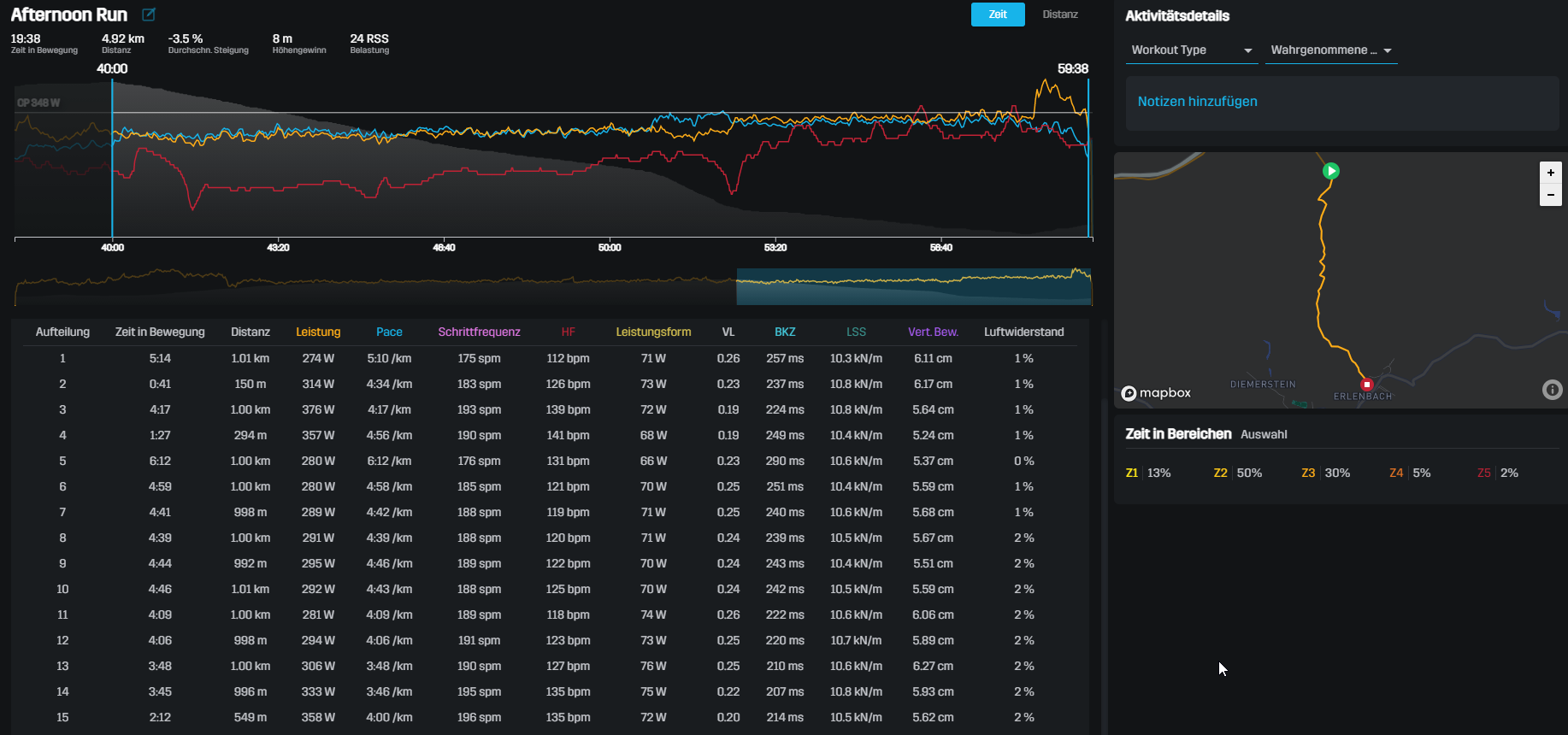Click the red finish marker on map
The image size is (1568, 735).
click(x=1366, y=385)
